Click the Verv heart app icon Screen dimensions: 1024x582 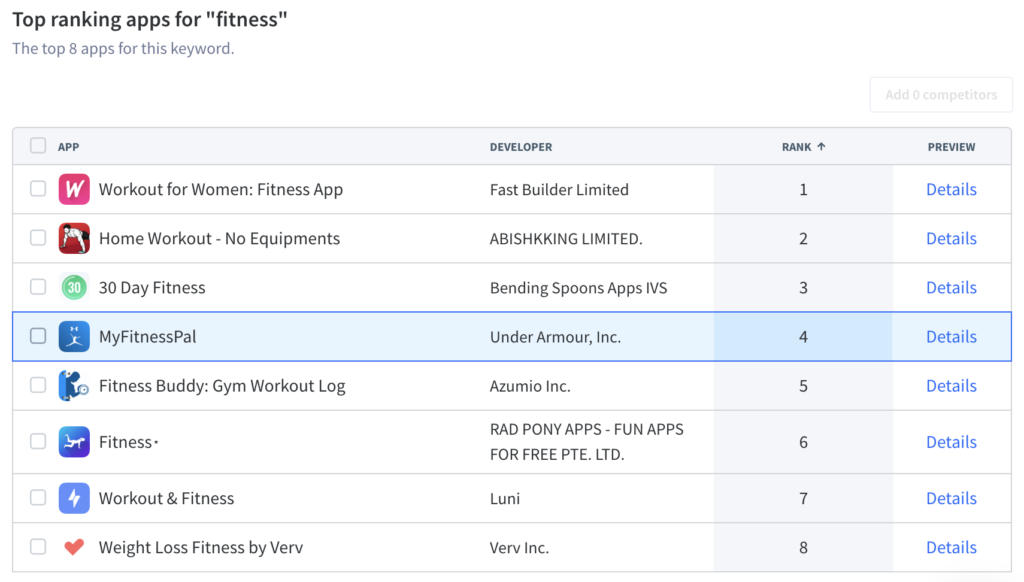point(74,547)
